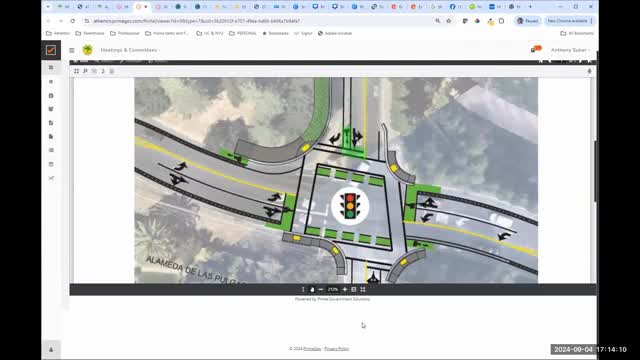Screen dimensions: 640x360
Task: Open the PERSONAL bookmarks folder
Action: point(243,33)
